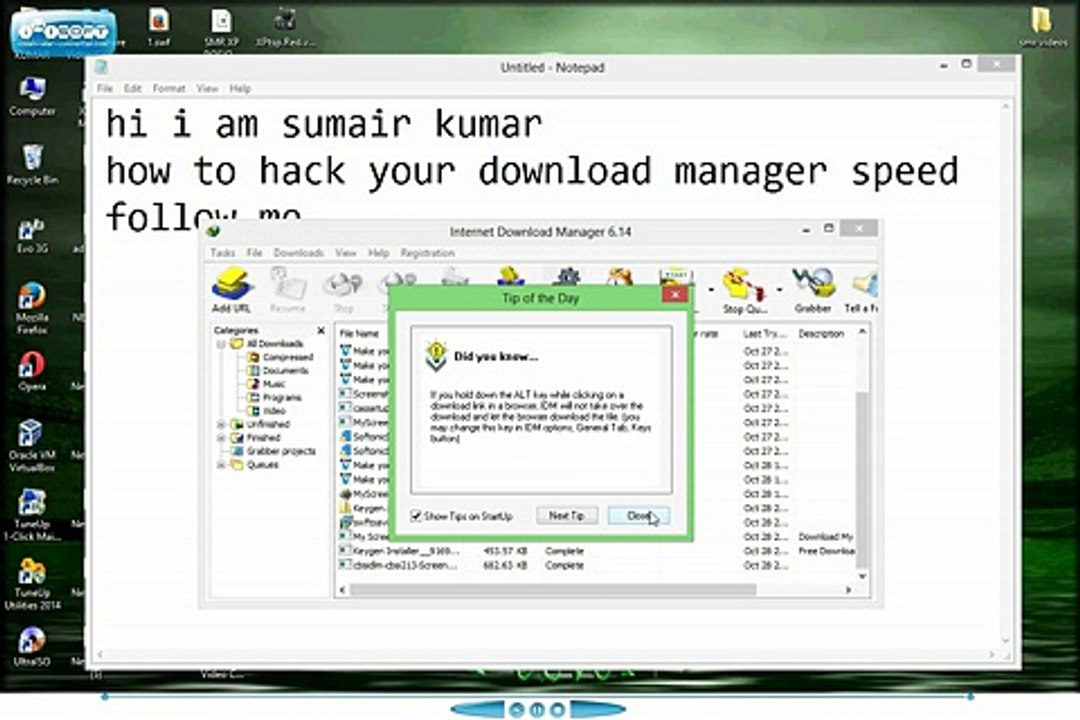Screen dimensions: 1080x720
Task: Select the TuneUp Utilities 2014 desktop icon
Action: (x=32, y=584)
